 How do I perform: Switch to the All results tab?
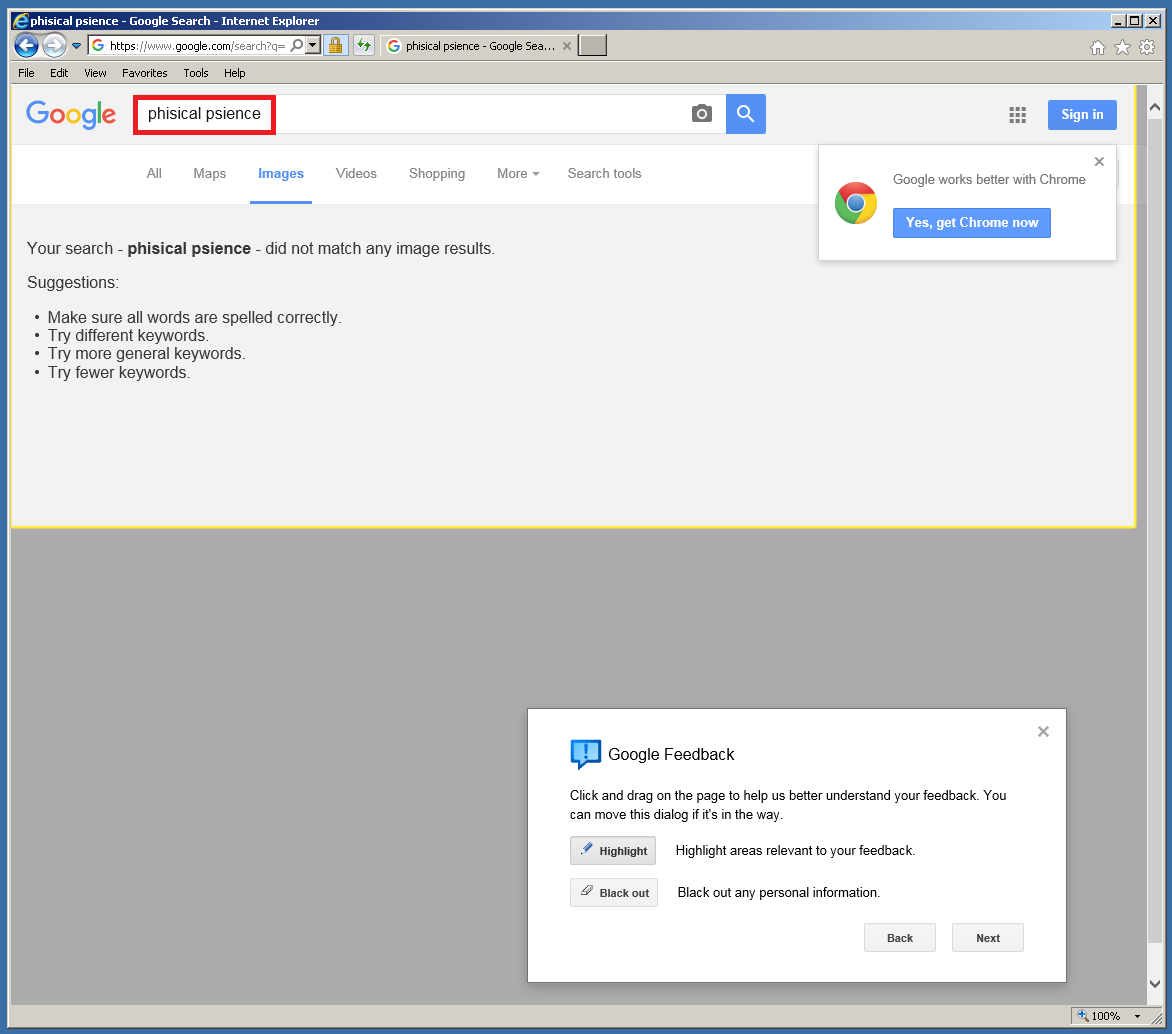coord(154,173)
